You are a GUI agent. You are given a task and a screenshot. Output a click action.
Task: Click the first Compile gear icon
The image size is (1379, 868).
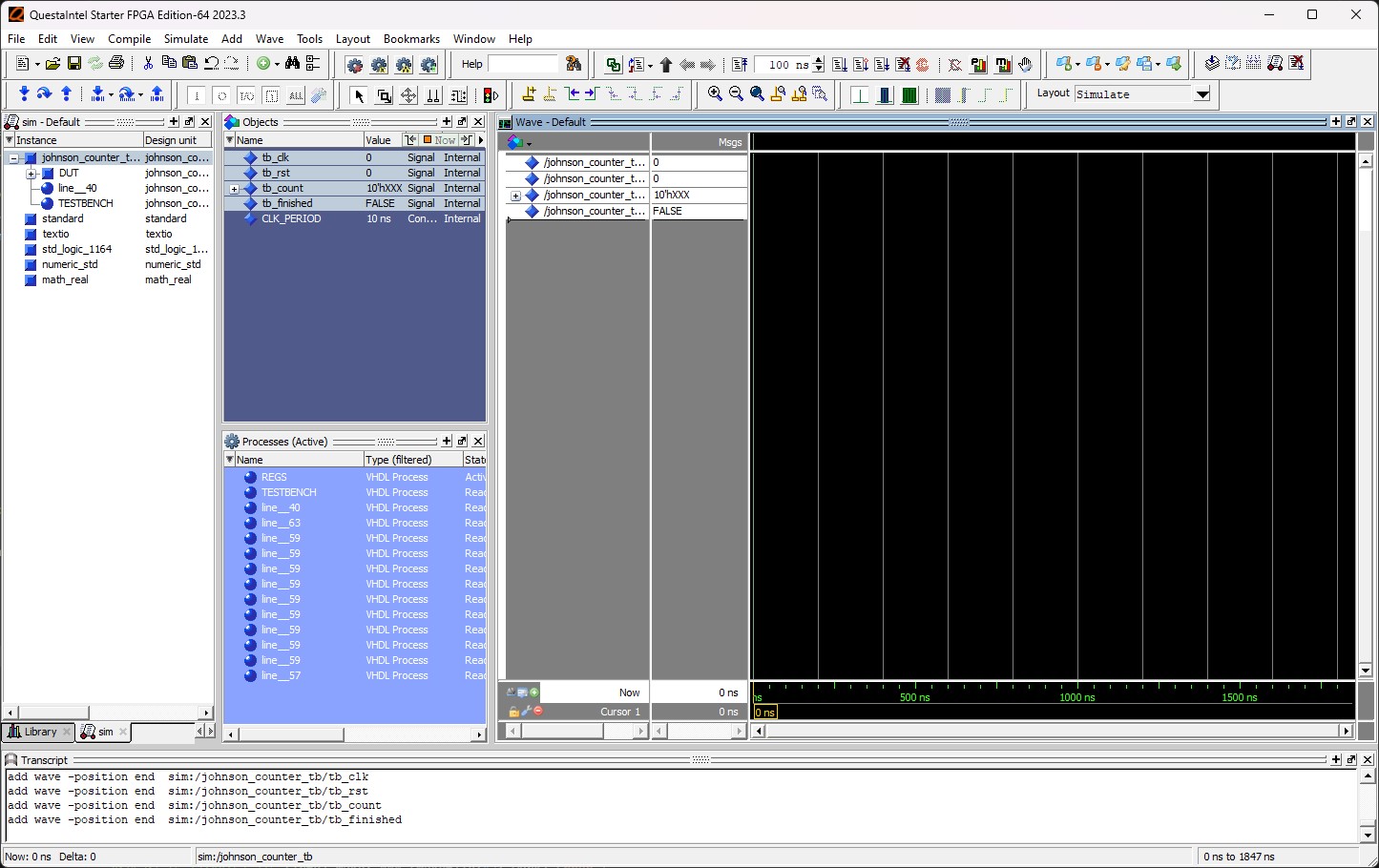coord(354,65)
